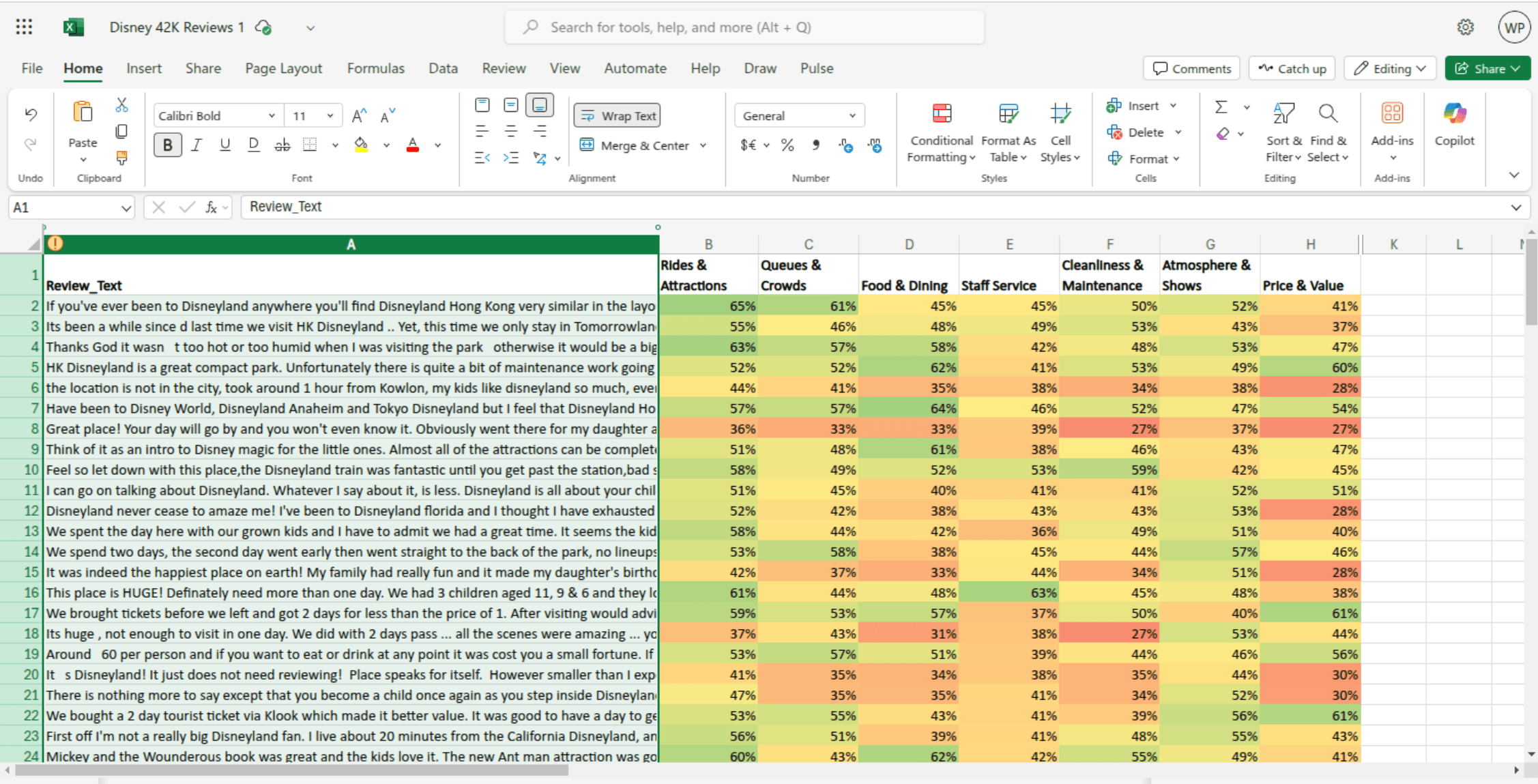Toggle Wrap Text
This screenshot has width=1538, height=784.
click(618, 116)
